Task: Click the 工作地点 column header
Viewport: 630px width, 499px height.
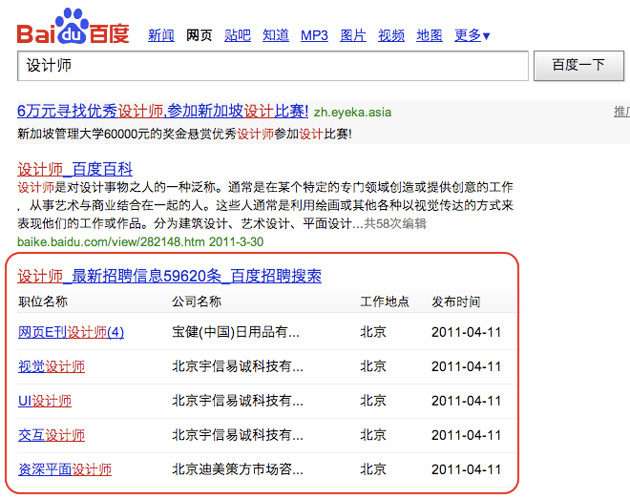Action: (385, 301)
